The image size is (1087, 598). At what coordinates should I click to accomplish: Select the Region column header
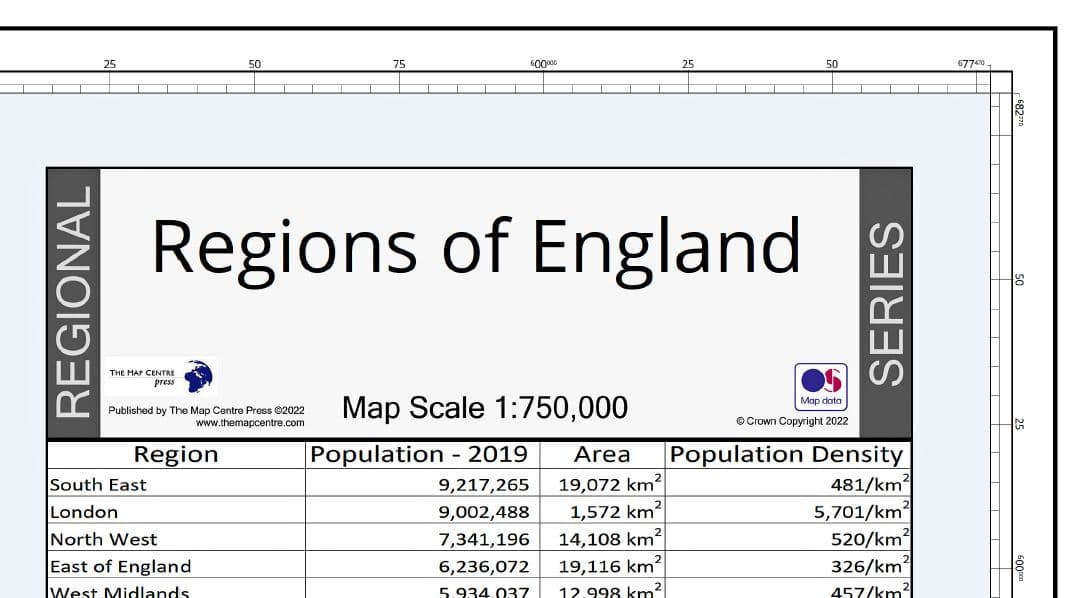175,454
